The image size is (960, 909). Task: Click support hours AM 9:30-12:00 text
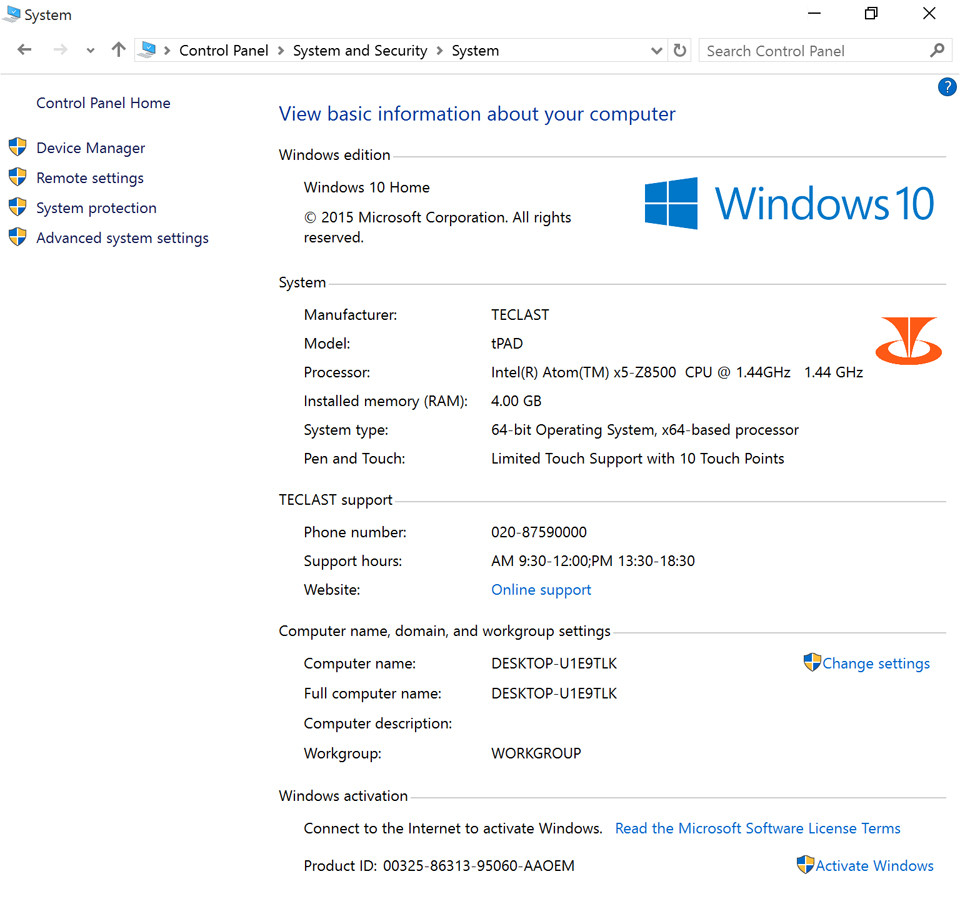point(593,561)
